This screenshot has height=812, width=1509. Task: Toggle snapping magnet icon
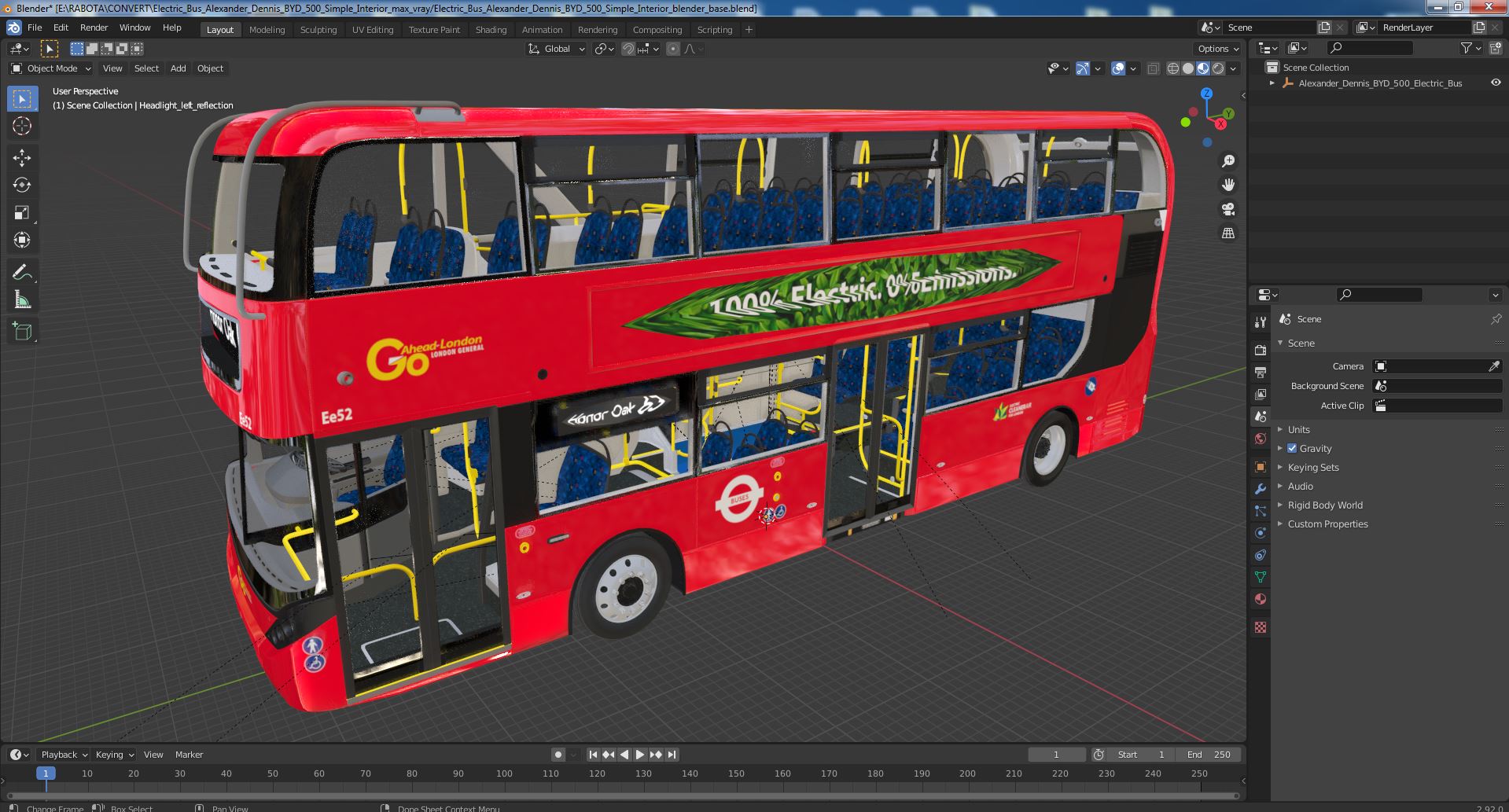click(x=628, y=49)
